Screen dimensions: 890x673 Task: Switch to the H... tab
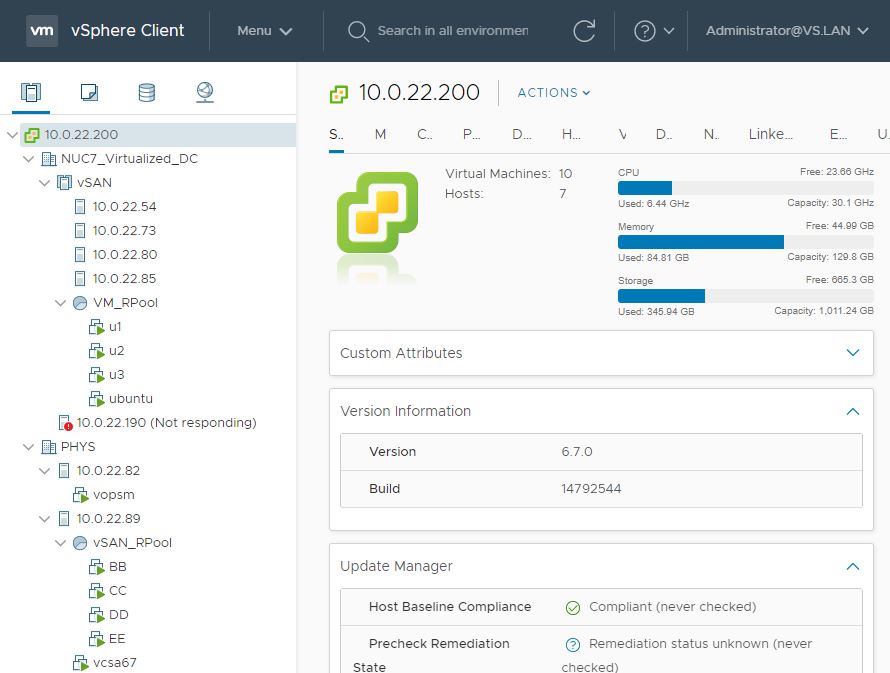[x=571, y=134]
